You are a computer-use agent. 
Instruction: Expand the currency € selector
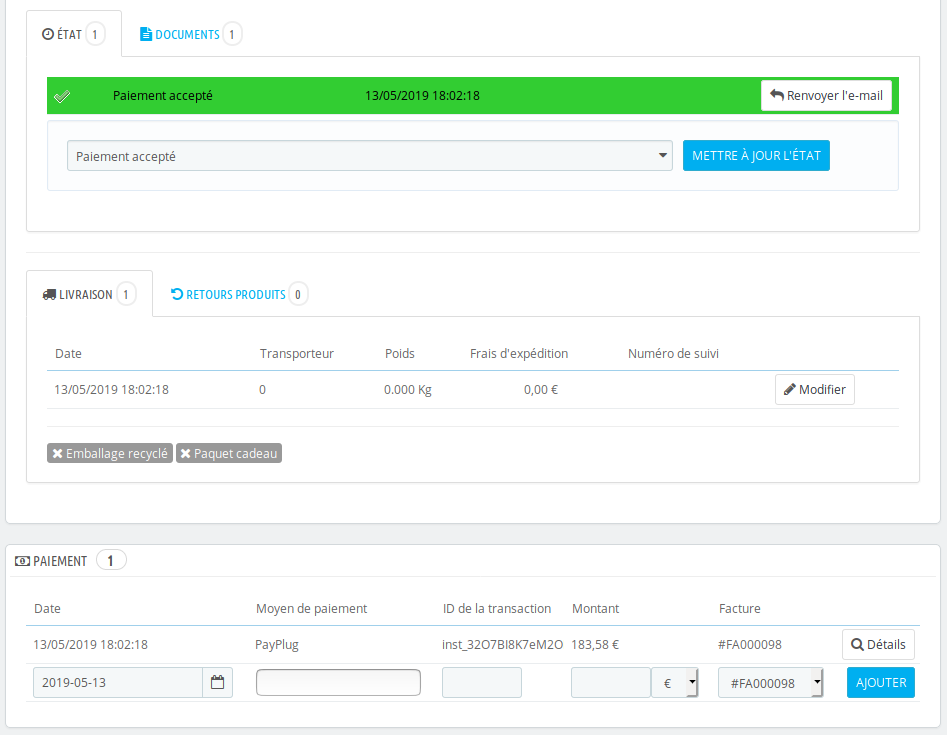coord(674,683)
